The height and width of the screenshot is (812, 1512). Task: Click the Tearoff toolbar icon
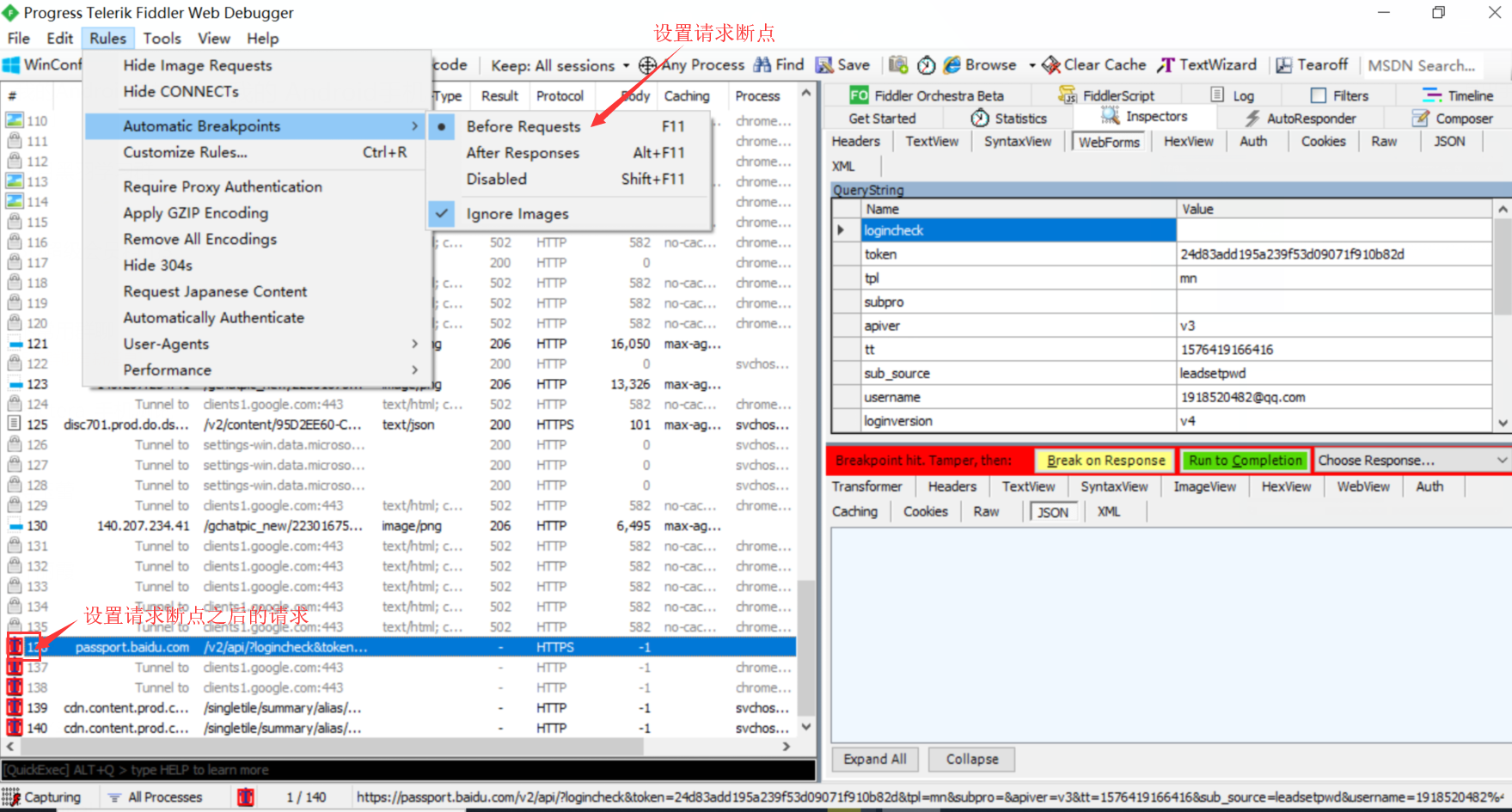pyautogui.click(x=1284, y=65)
